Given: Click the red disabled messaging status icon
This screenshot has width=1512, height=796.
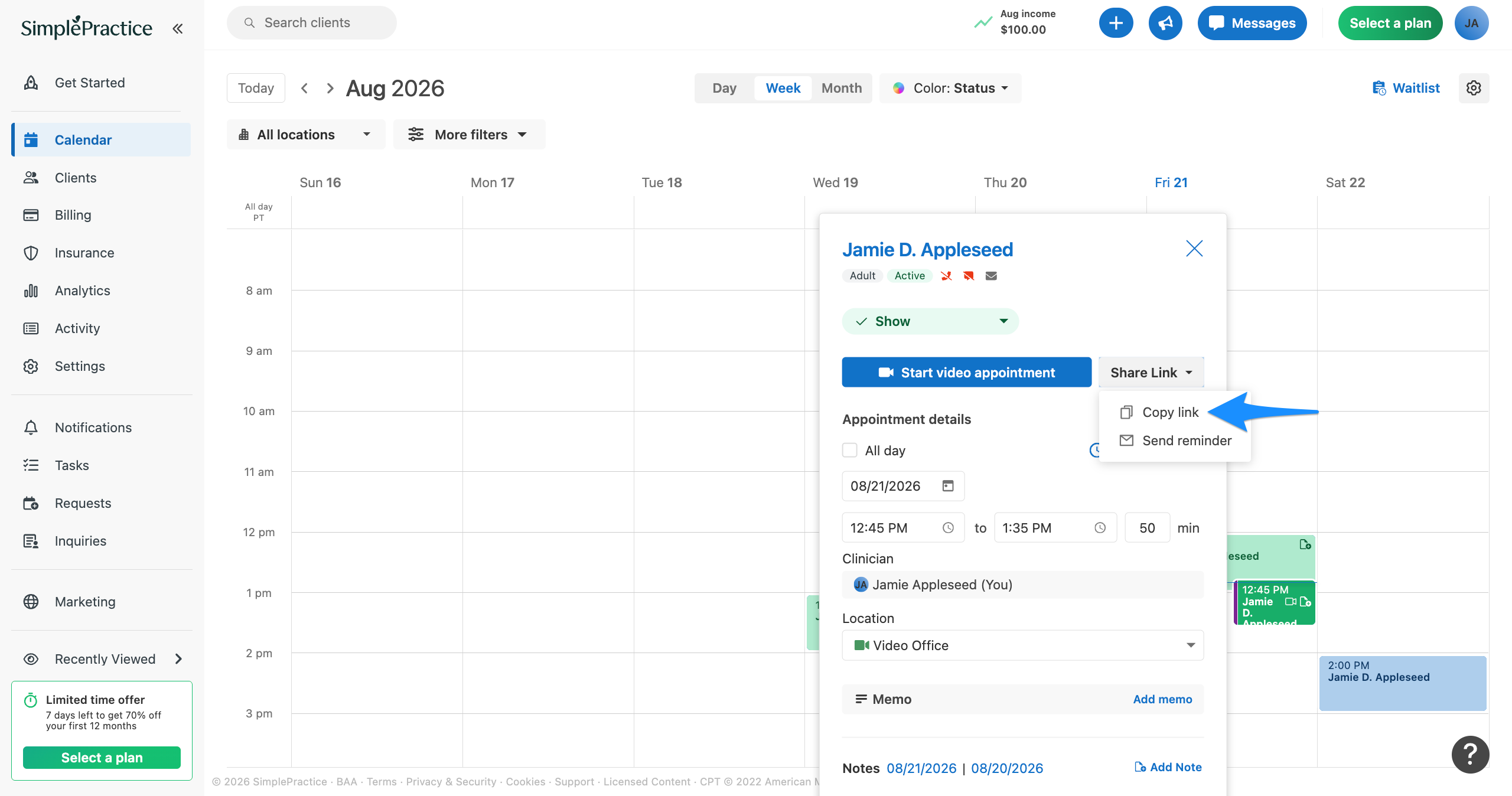Looking at the screenshot, I should tap(969, 276).
